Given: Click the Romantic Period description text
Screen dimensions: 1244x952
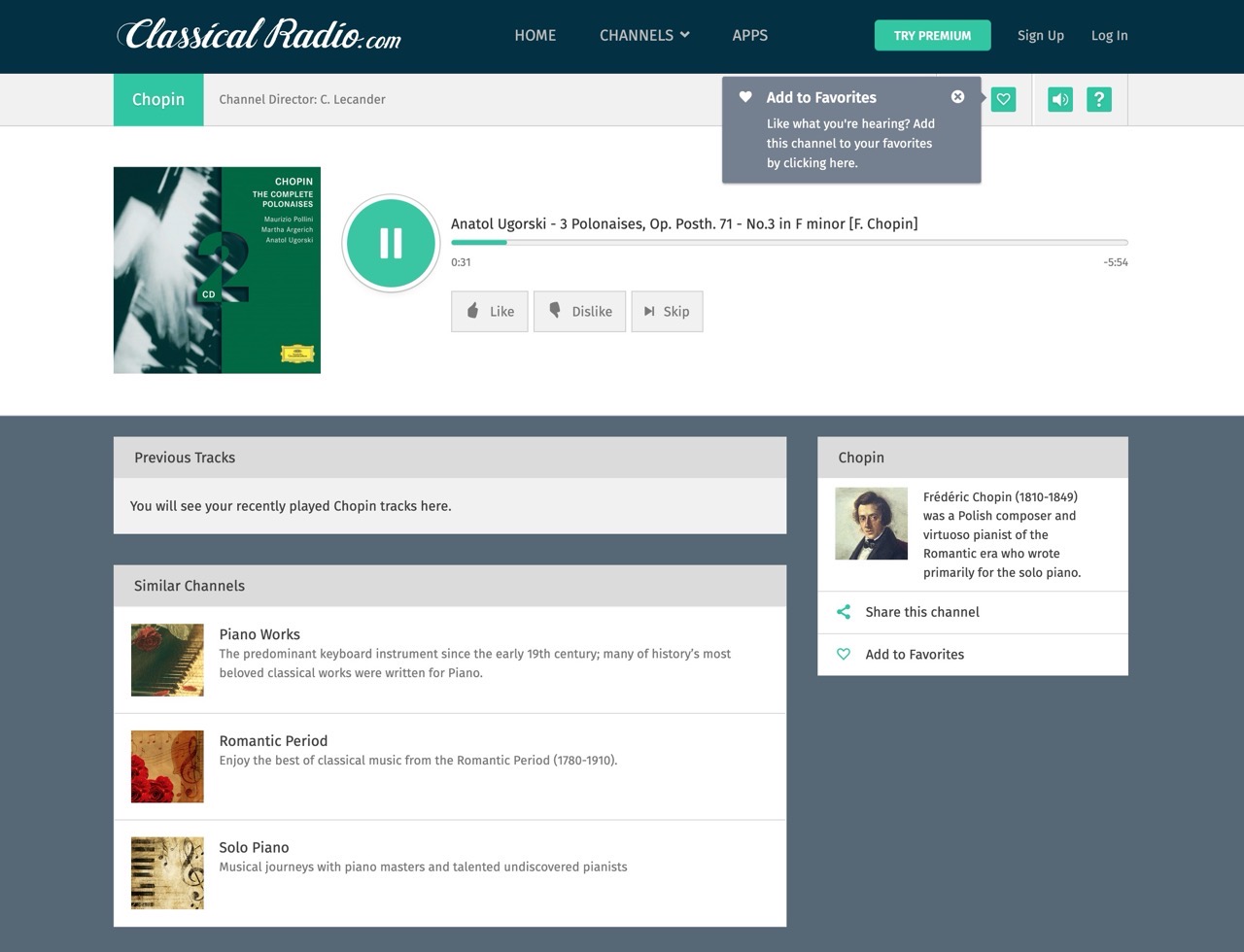Looking at the screenshot, I should [418, 761].
